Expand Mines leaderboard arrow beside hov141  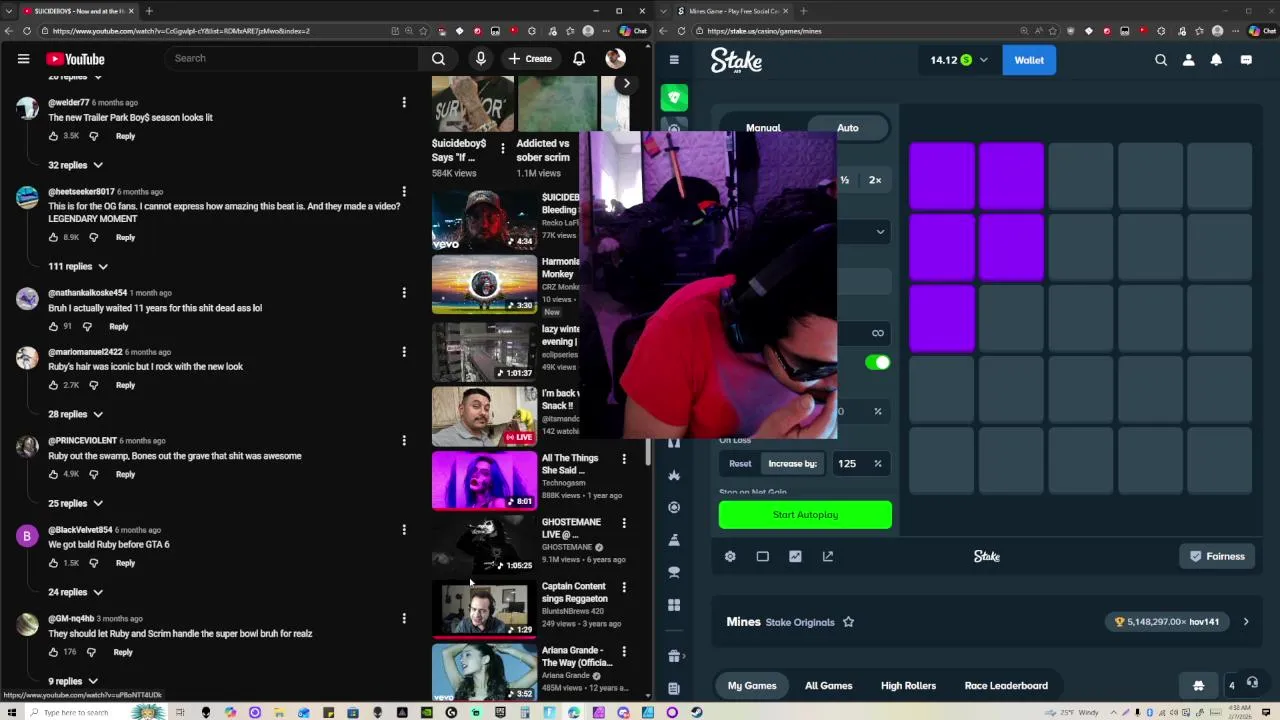coord(1245,622)
